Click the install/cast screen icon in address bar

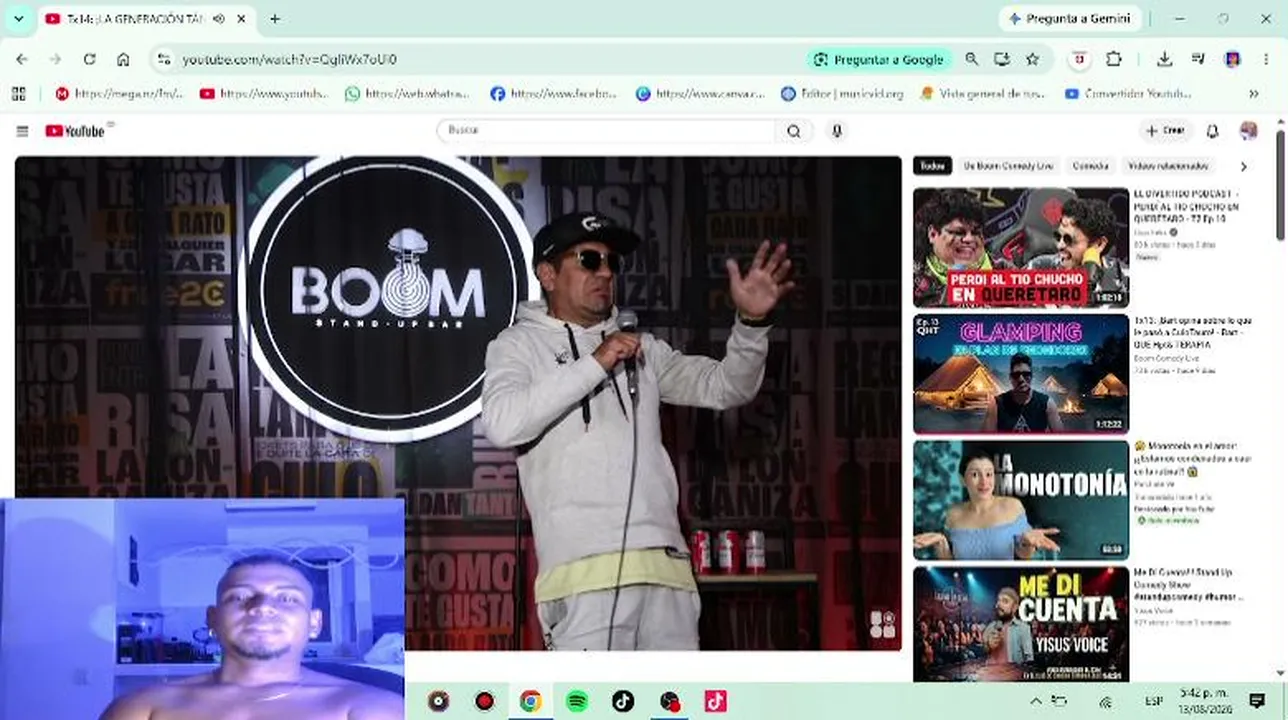click(x=1002, y=59)
